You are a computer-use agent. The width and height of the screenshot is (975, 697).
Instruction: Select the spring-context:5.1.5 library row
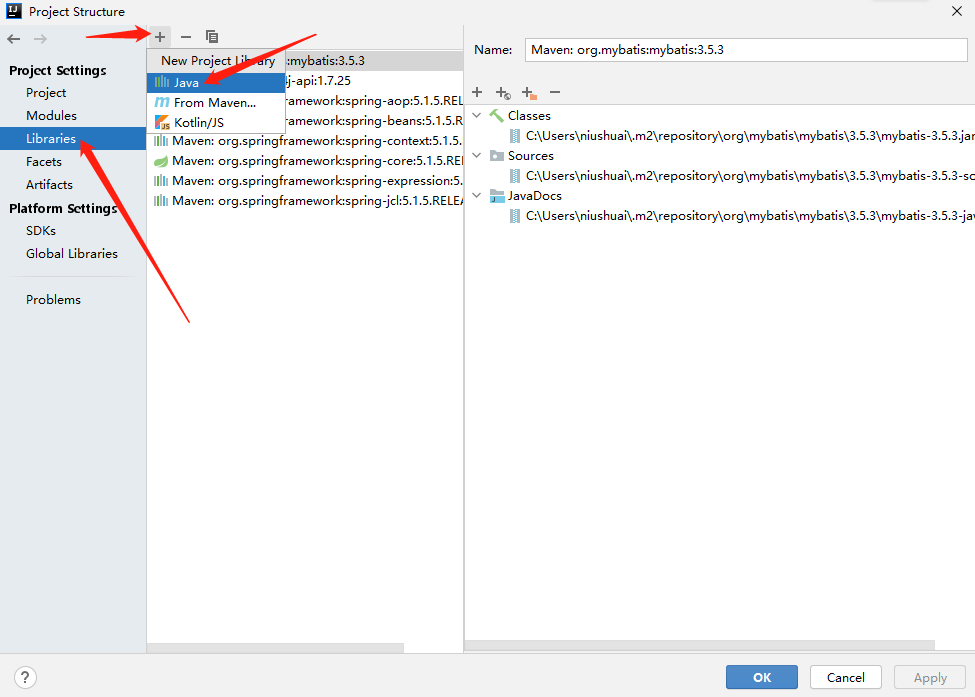305,141
